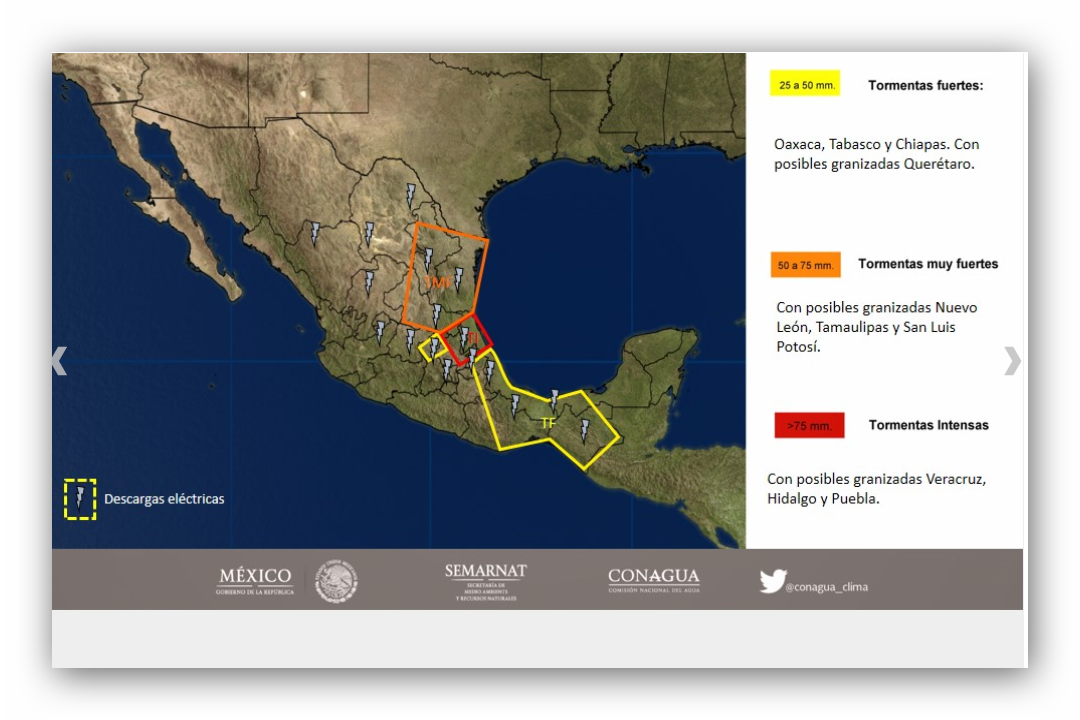Click the text mentioning Veracruz, Hidalgo y Puebla
Viewport: 1080px width, 720px height.
[876, 489]
